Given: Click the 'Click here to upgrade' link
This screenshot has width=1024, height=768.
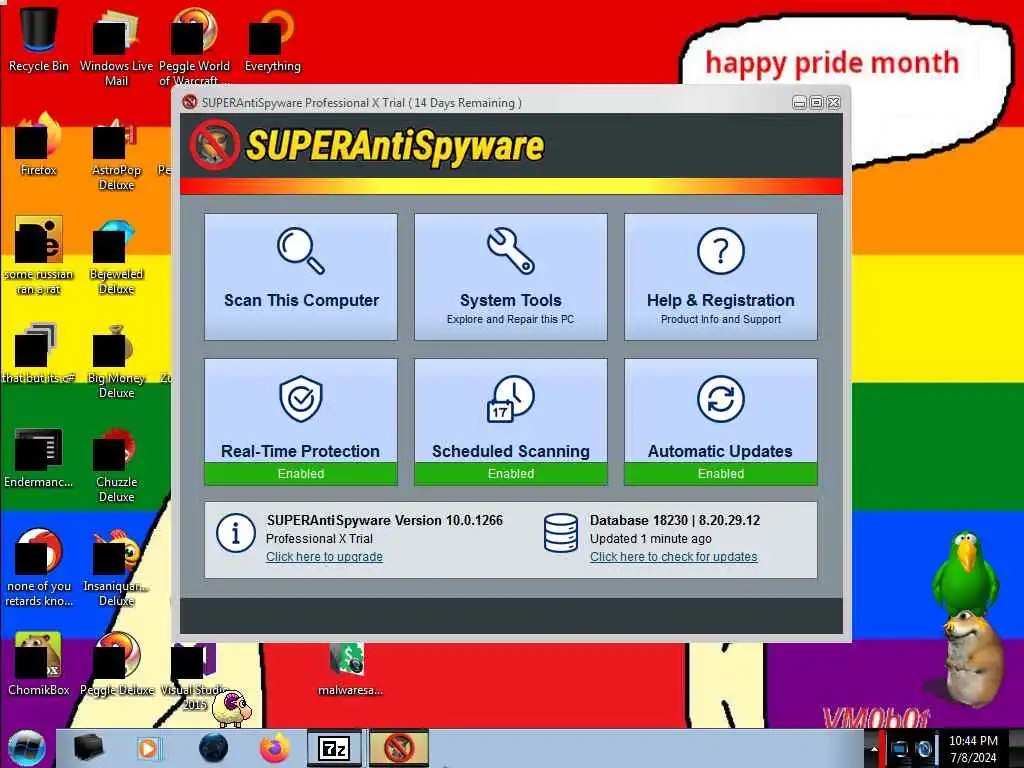Looking at the screenshot, I should click(324, 557).
